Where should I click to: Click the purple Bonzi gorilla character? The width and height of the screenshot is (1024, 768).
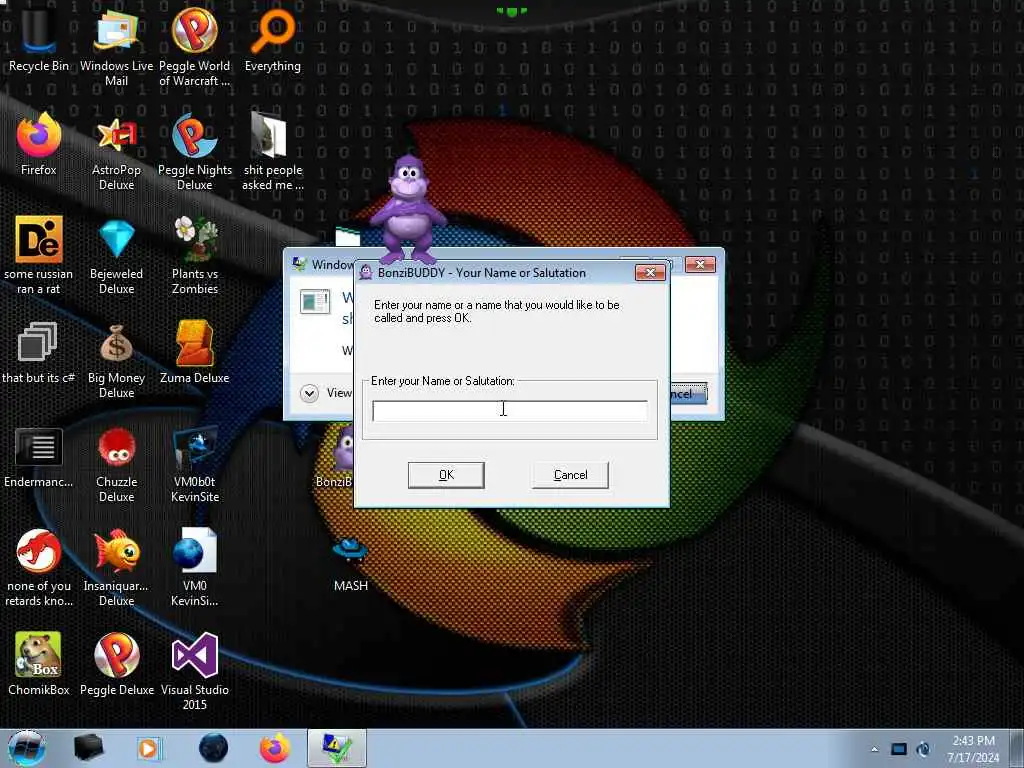408,209
